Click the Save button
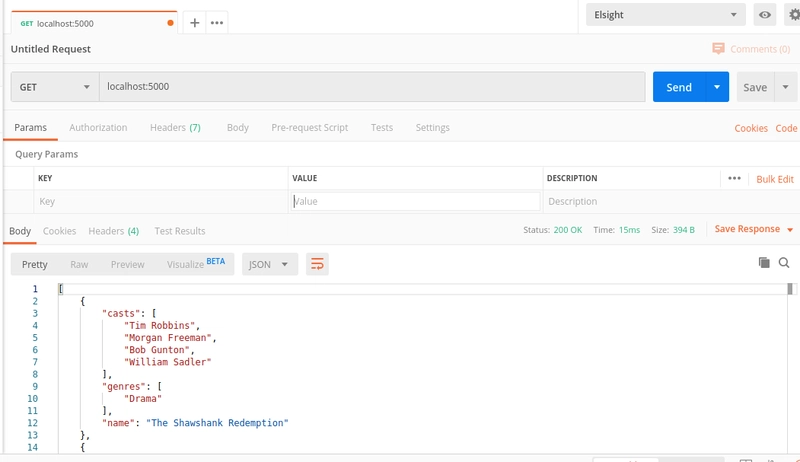 [x=755, y=87]
